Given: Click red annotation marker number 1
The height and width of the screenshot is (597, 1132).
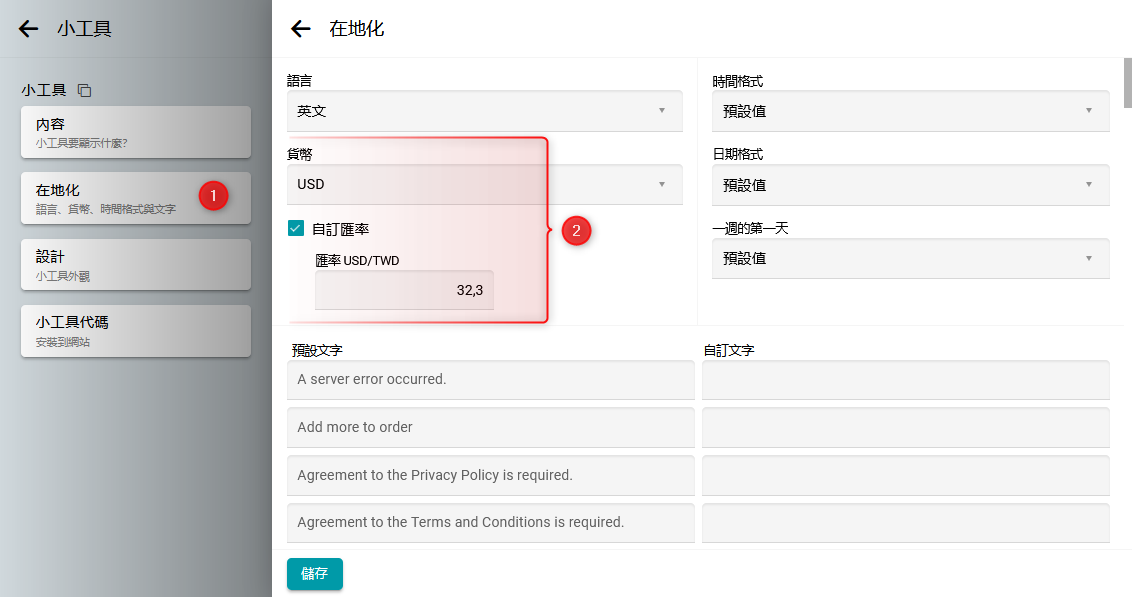Looking at the screenshot, I should coord(213,196).
